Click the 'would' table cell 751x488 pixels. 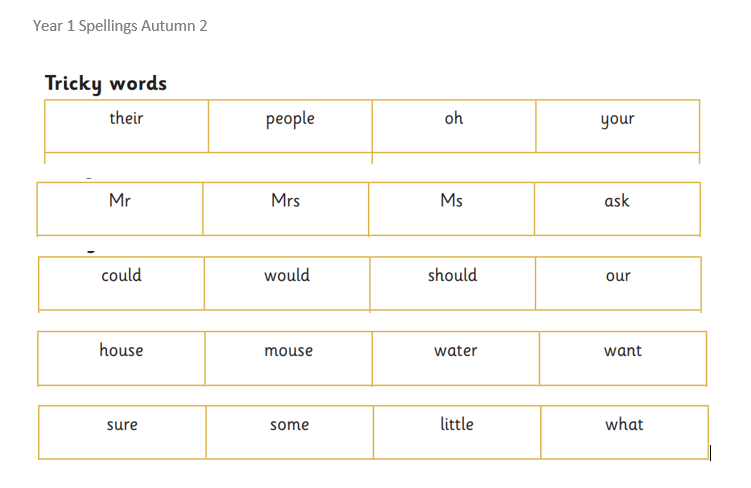click(287, 276)
